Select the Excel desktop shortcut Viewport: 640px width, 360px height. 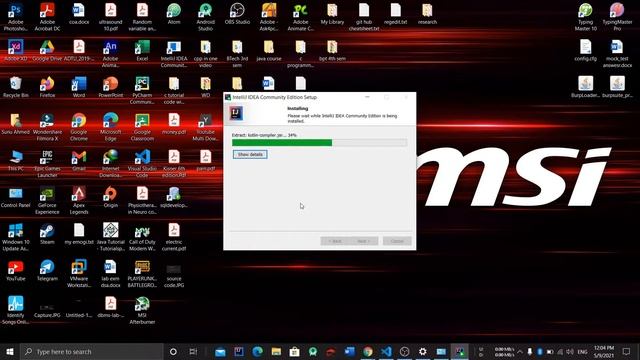(x=142, y=50)
